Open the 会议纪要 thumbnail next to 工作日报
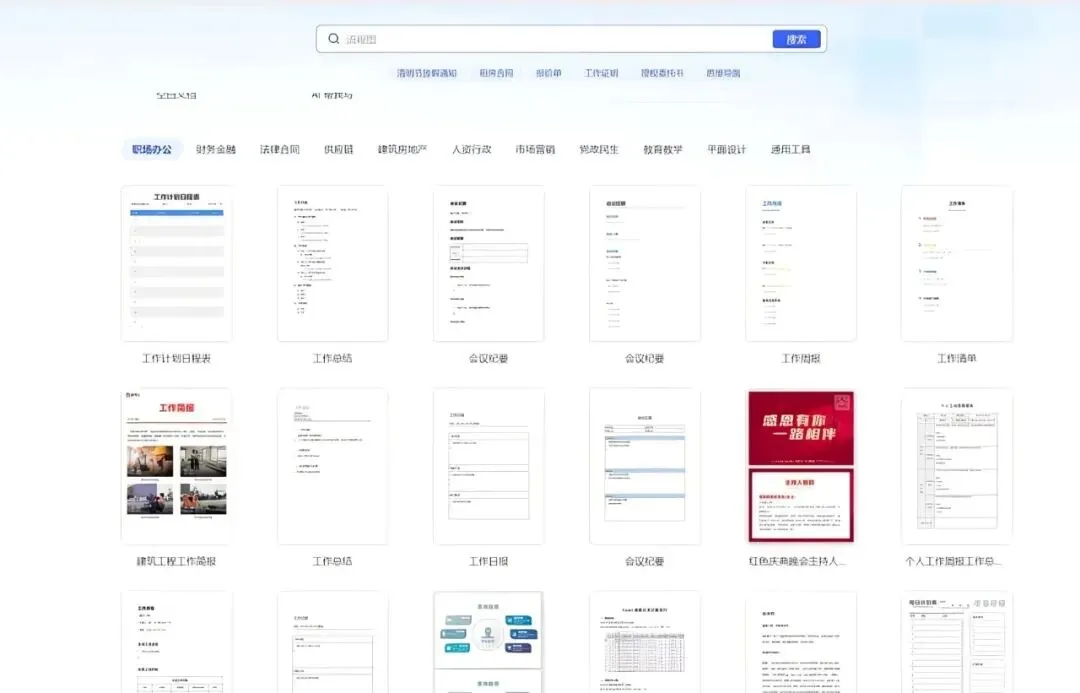This screenshot has height=693, width=1080. point(645,466)
